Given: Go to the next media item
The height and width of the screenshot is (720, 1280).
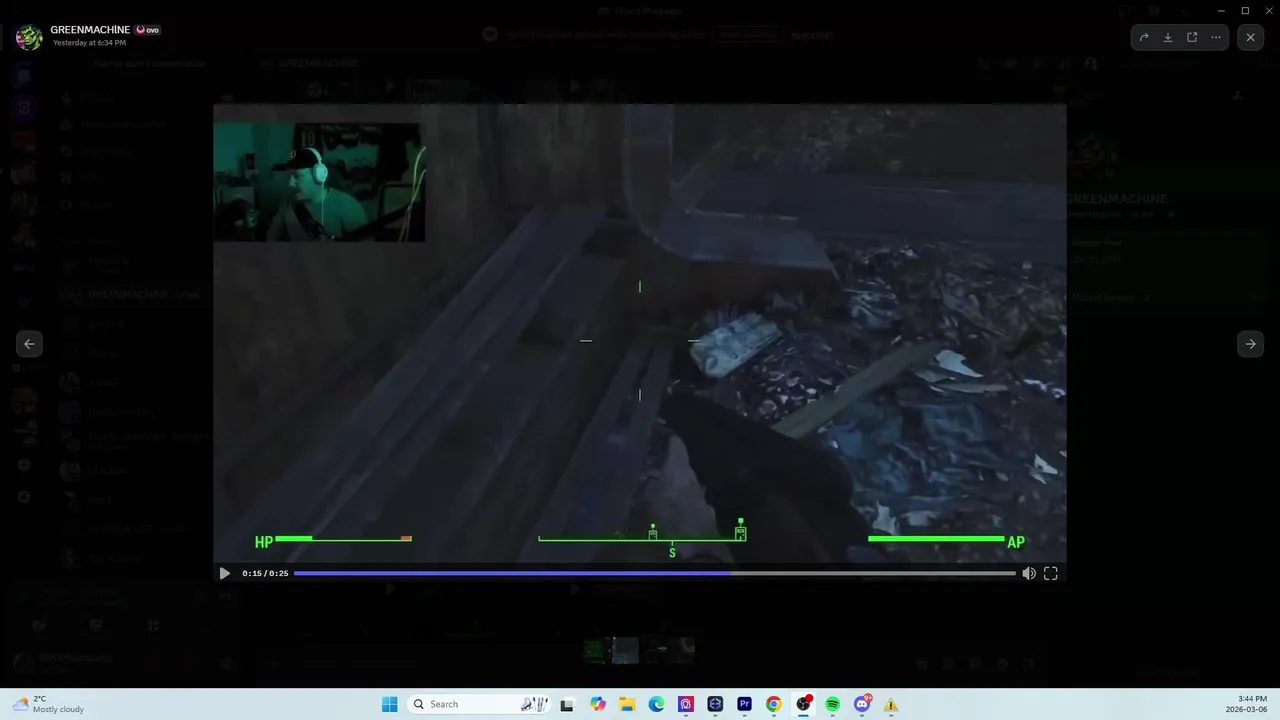Looking at the screenshot, I should pos(1250,344).
